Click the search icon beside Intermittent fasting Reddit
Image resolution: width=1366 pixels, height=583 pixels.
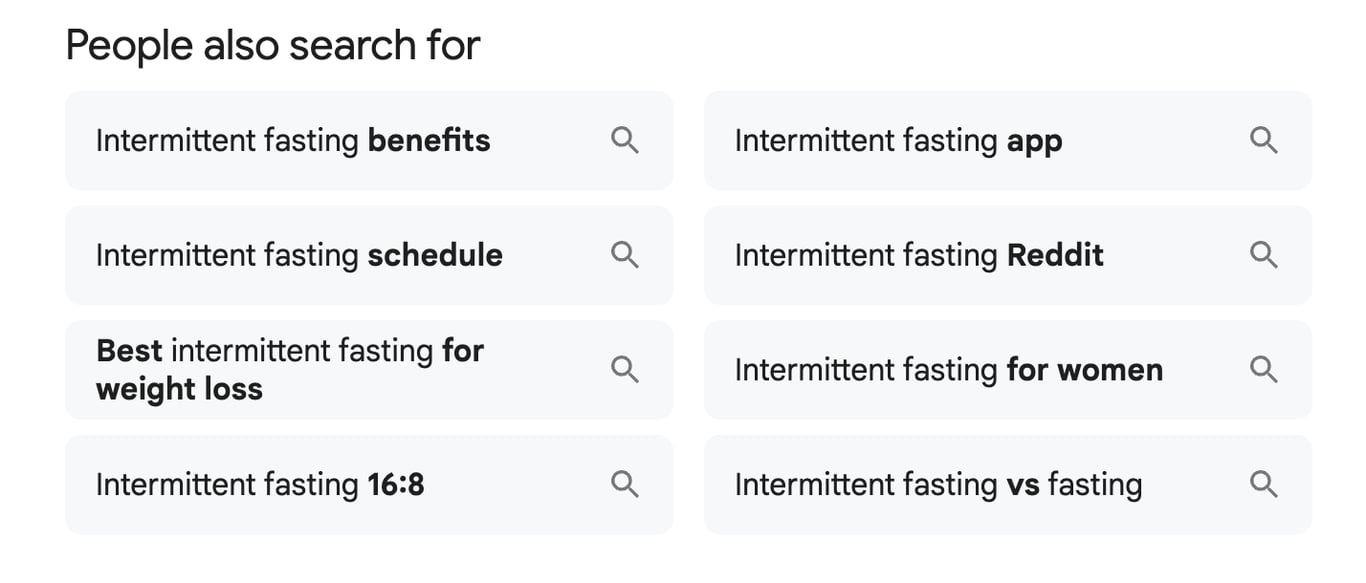pyautogui.click(x=1263, y=255)
